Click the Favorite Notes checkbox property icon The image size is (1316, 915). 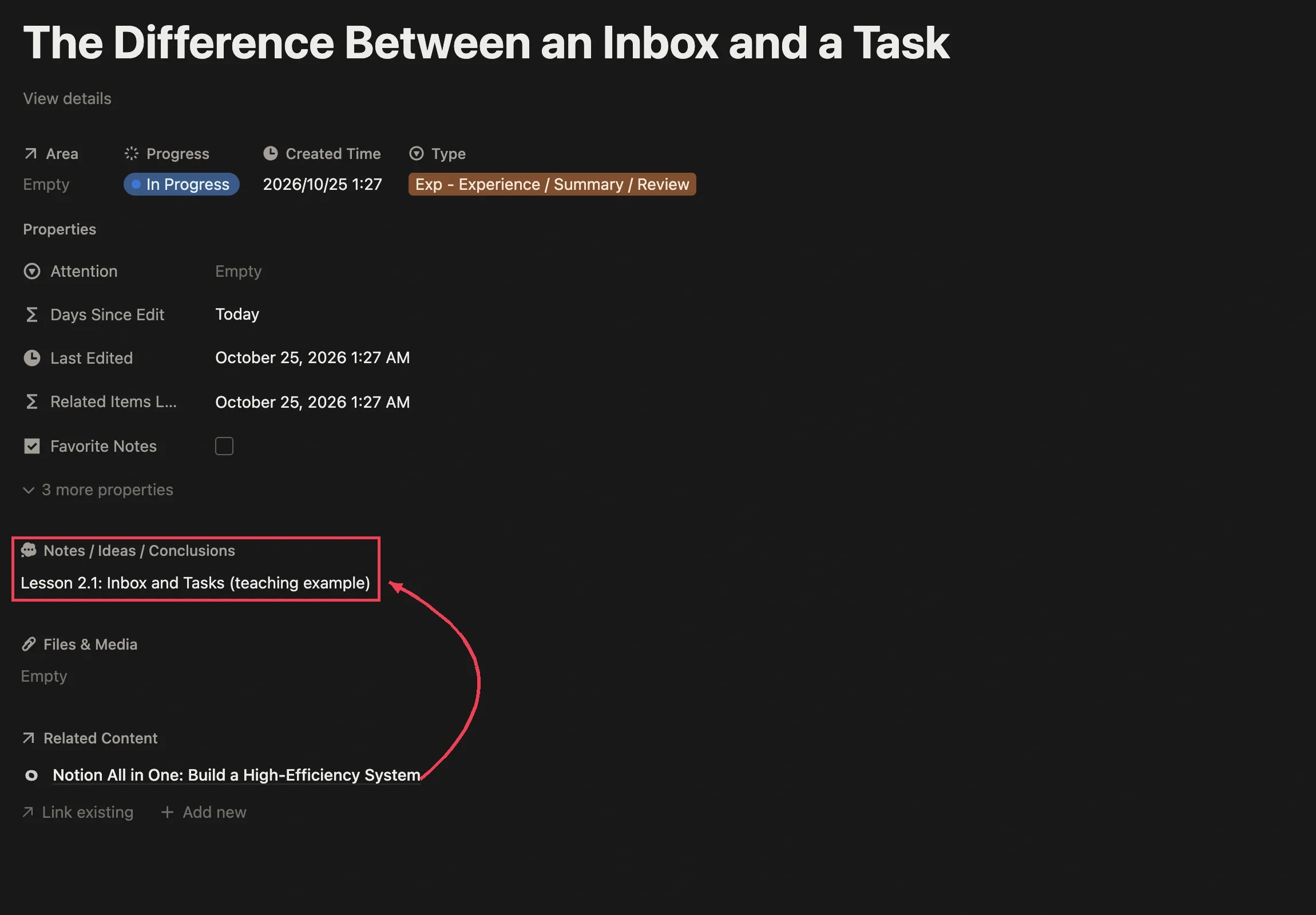click(32, 445)
